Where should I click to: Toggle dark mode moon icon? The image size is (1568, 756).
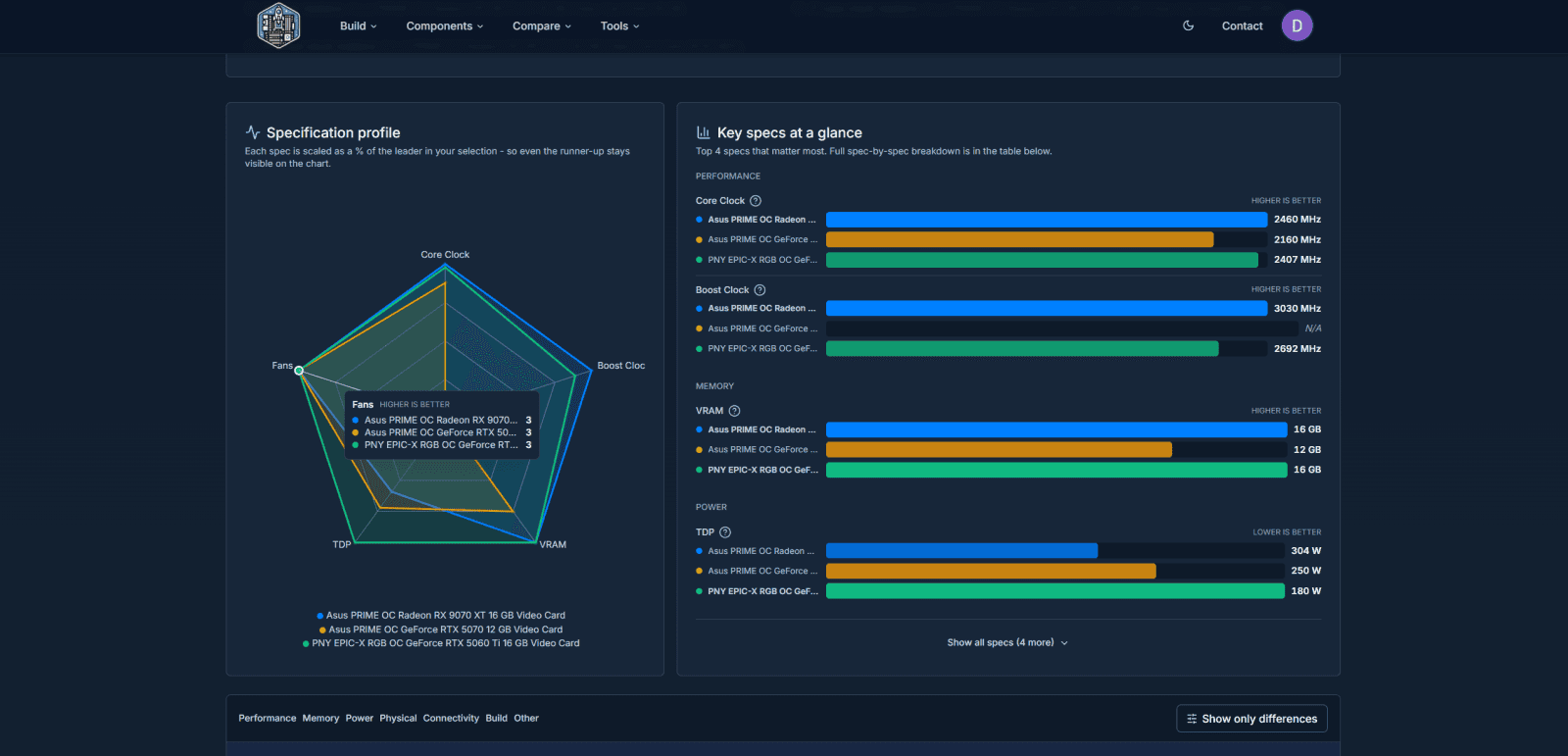(1189, 26)
